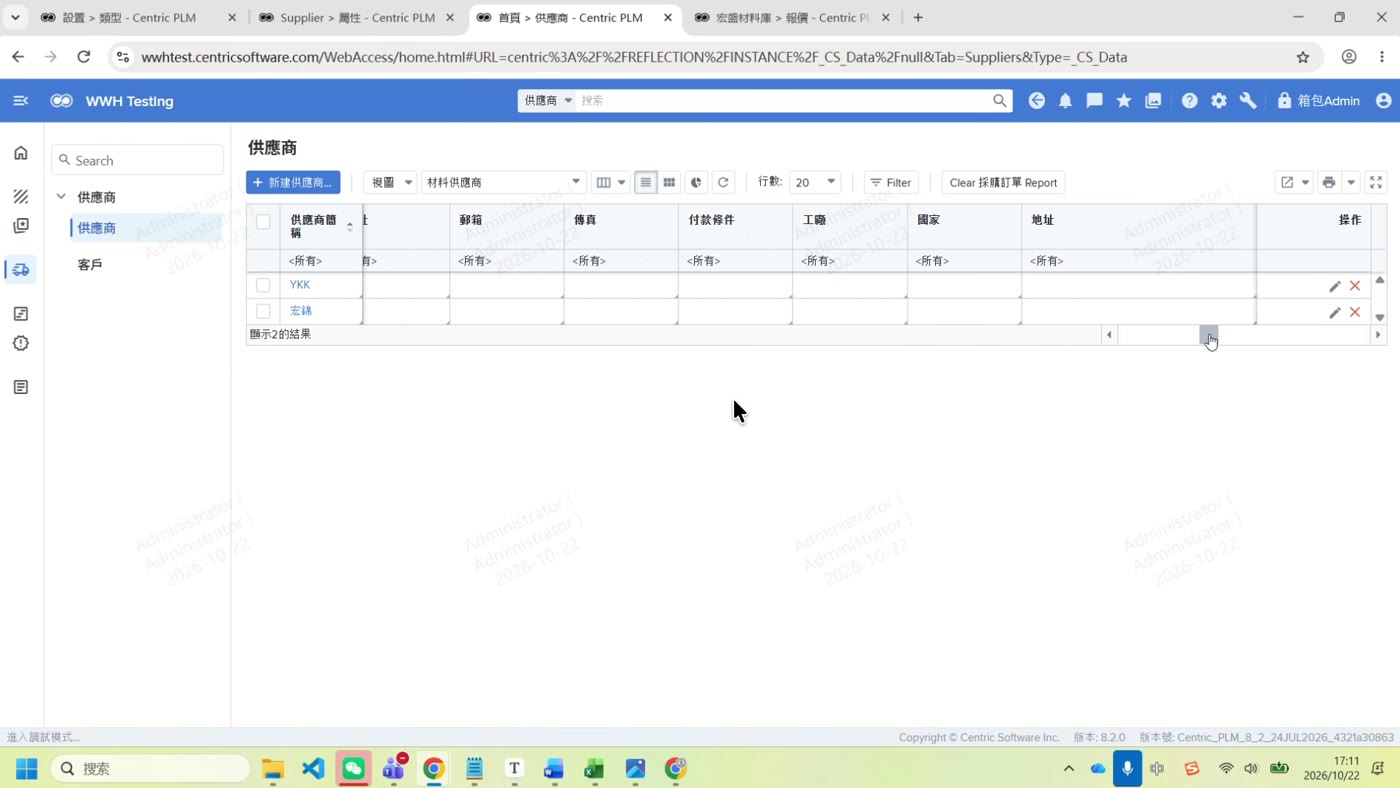Tick the checkbox for 宏錦 row

(263, 311)
